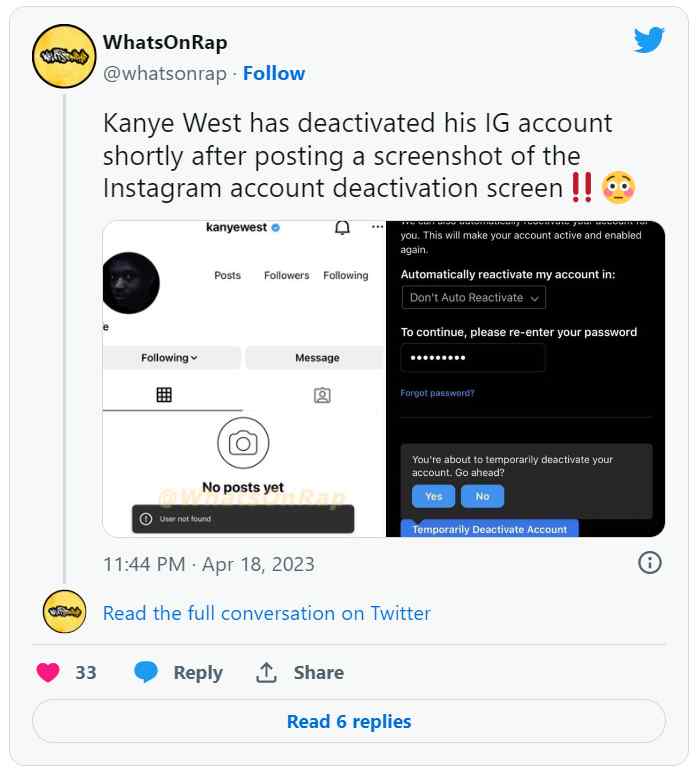Click the blue reply speech bubble icon

click(x=146, y=672)
